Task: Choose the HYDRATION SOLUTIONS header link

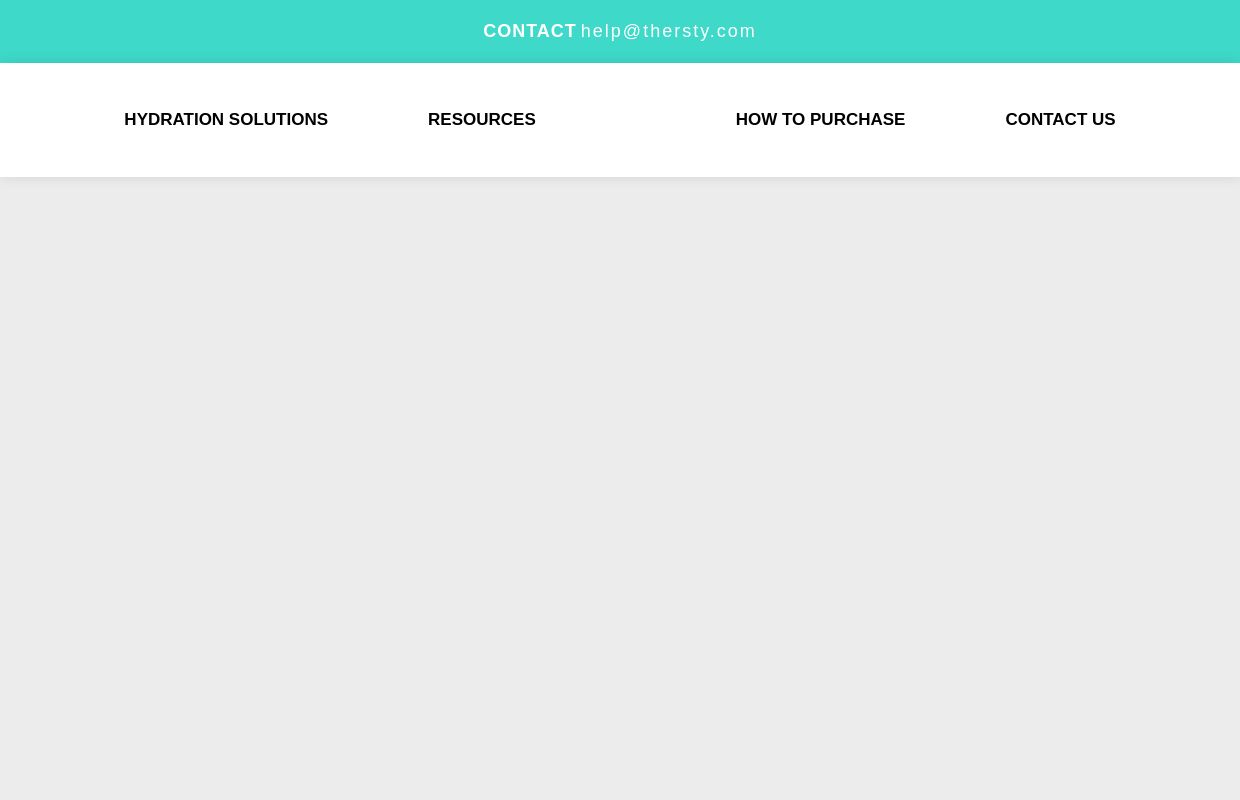Action: point(226,120)
